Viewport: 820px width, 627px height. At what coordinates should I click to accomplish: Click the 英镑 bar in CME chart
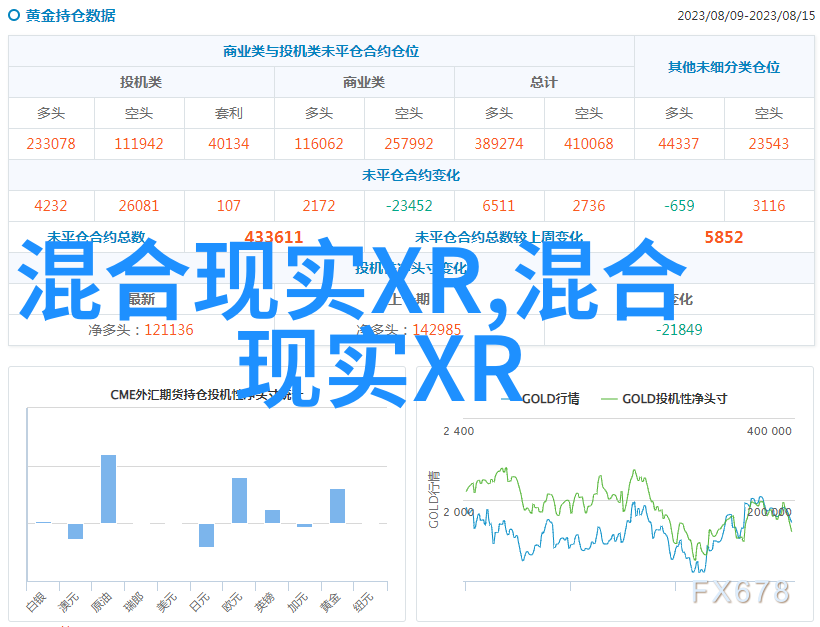coord(272,516)
